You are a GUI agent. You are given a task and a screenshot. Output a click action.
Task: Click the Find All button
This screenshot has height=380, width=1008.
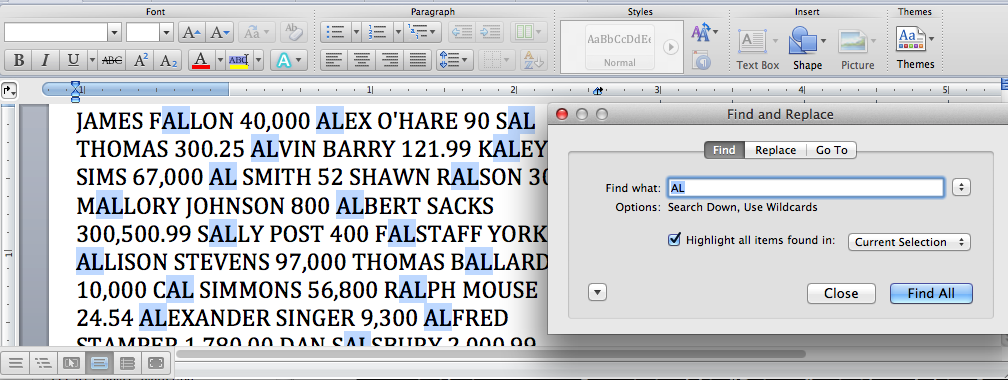pos(931,293)
